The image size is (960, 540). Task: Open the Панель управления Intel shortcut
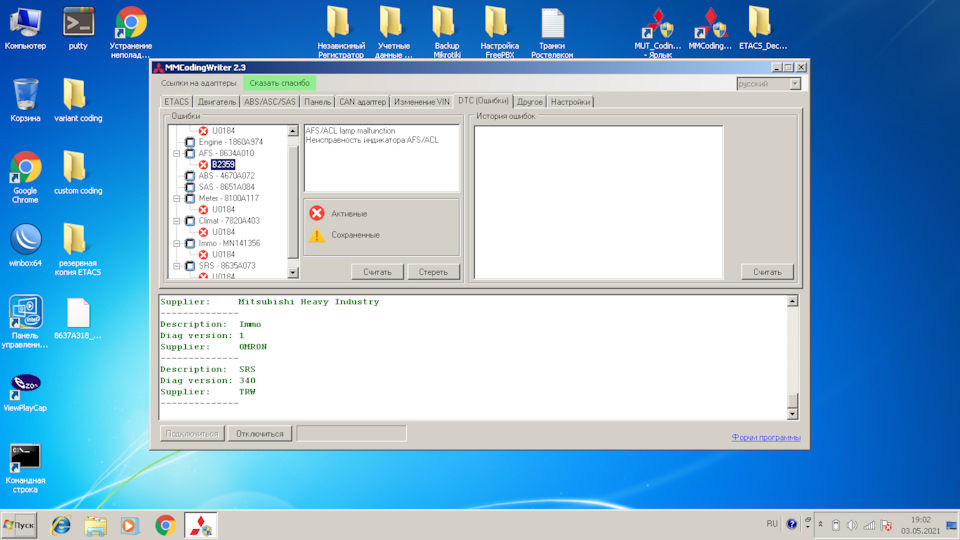(25, 321)
